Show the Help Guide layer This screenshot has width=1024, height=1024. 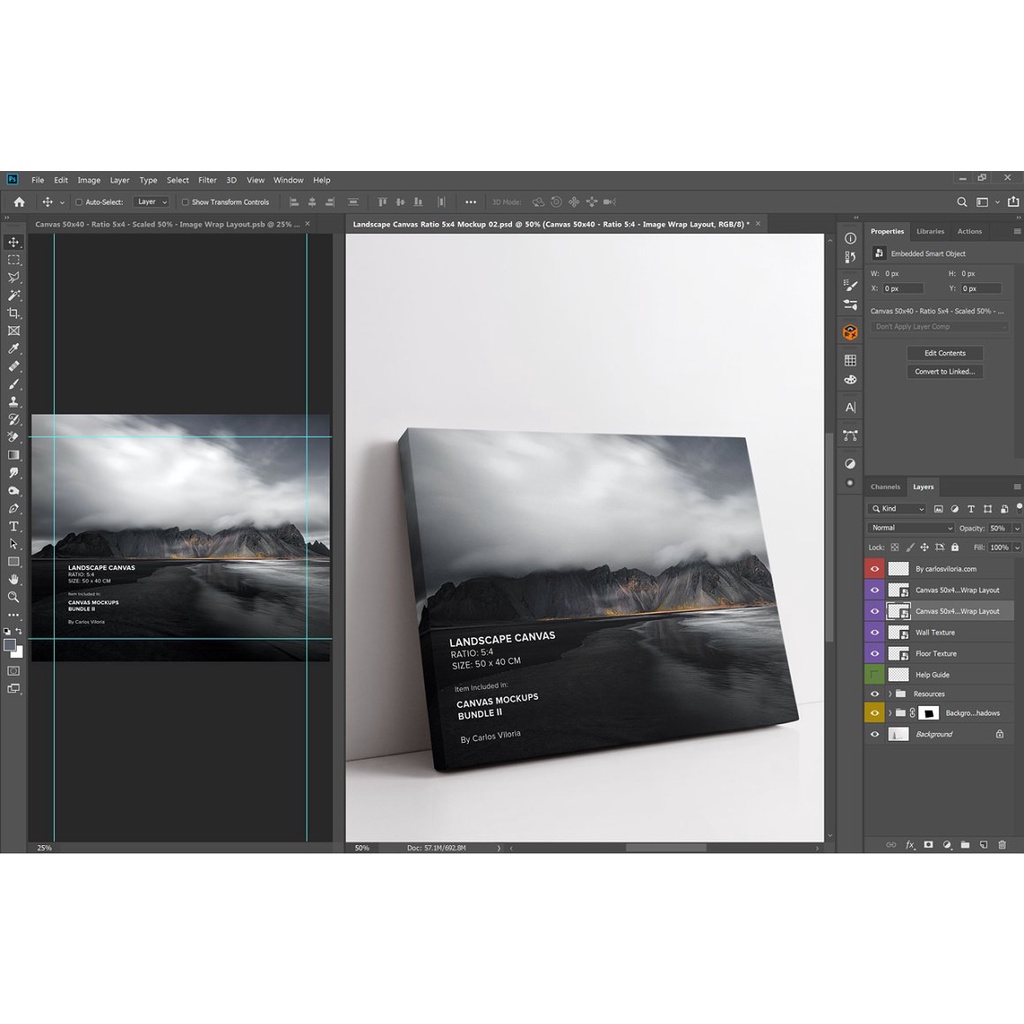click(x=874, y=675)
